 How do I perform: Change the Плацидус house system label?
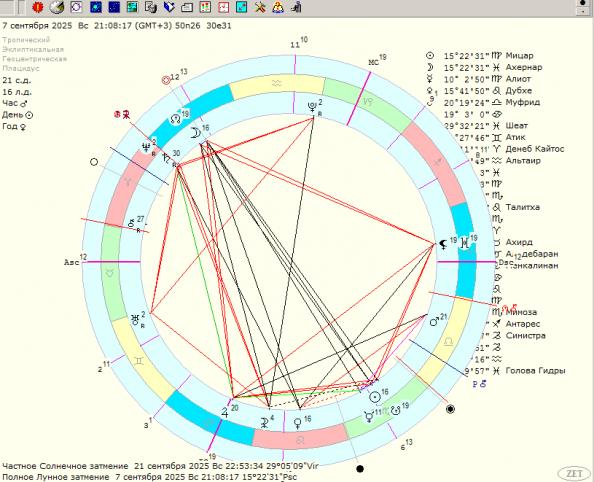21,68
